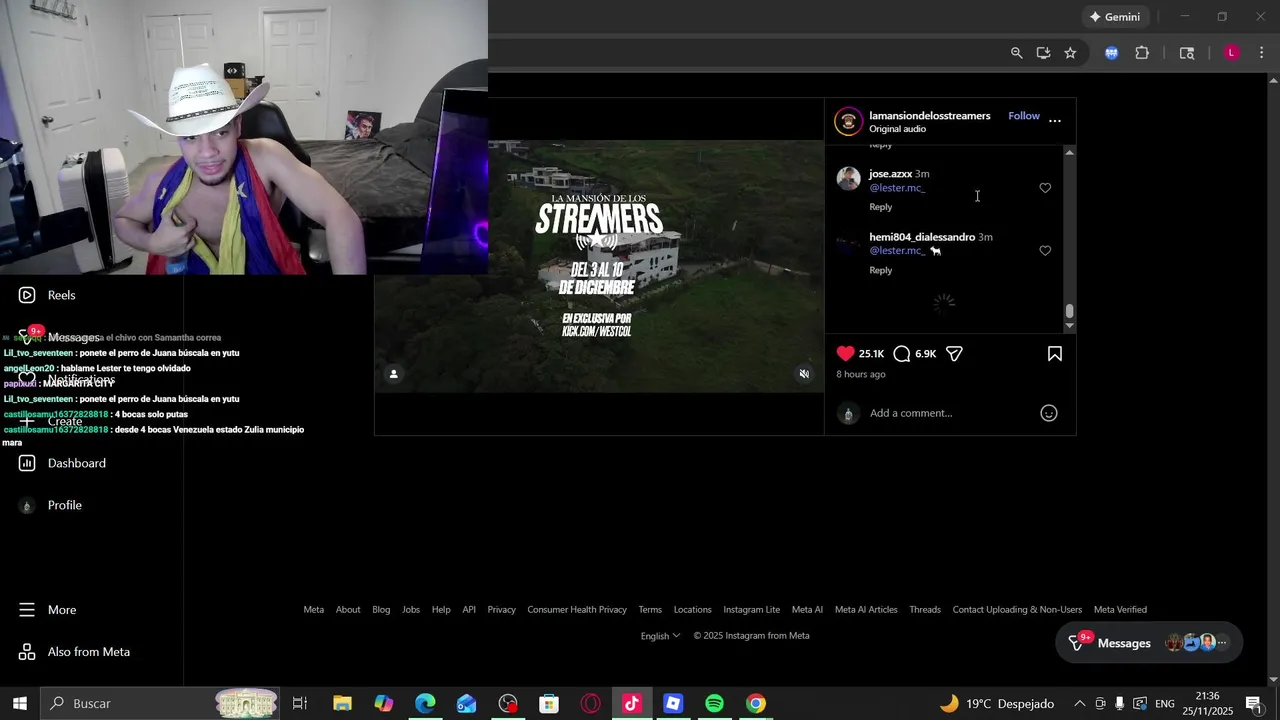The image size is (1280, 720).
Task: Click the comment bubble icon on post
Action: [x=902, y=354]
